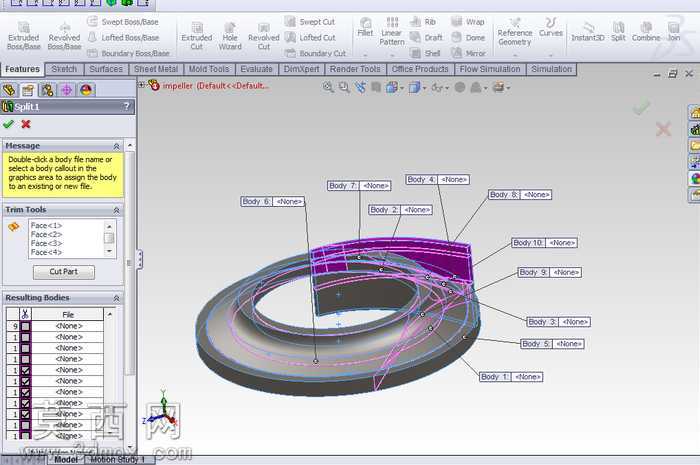Uncheck the fifth resulting body row
700x465 pixels.
(25, 370)
